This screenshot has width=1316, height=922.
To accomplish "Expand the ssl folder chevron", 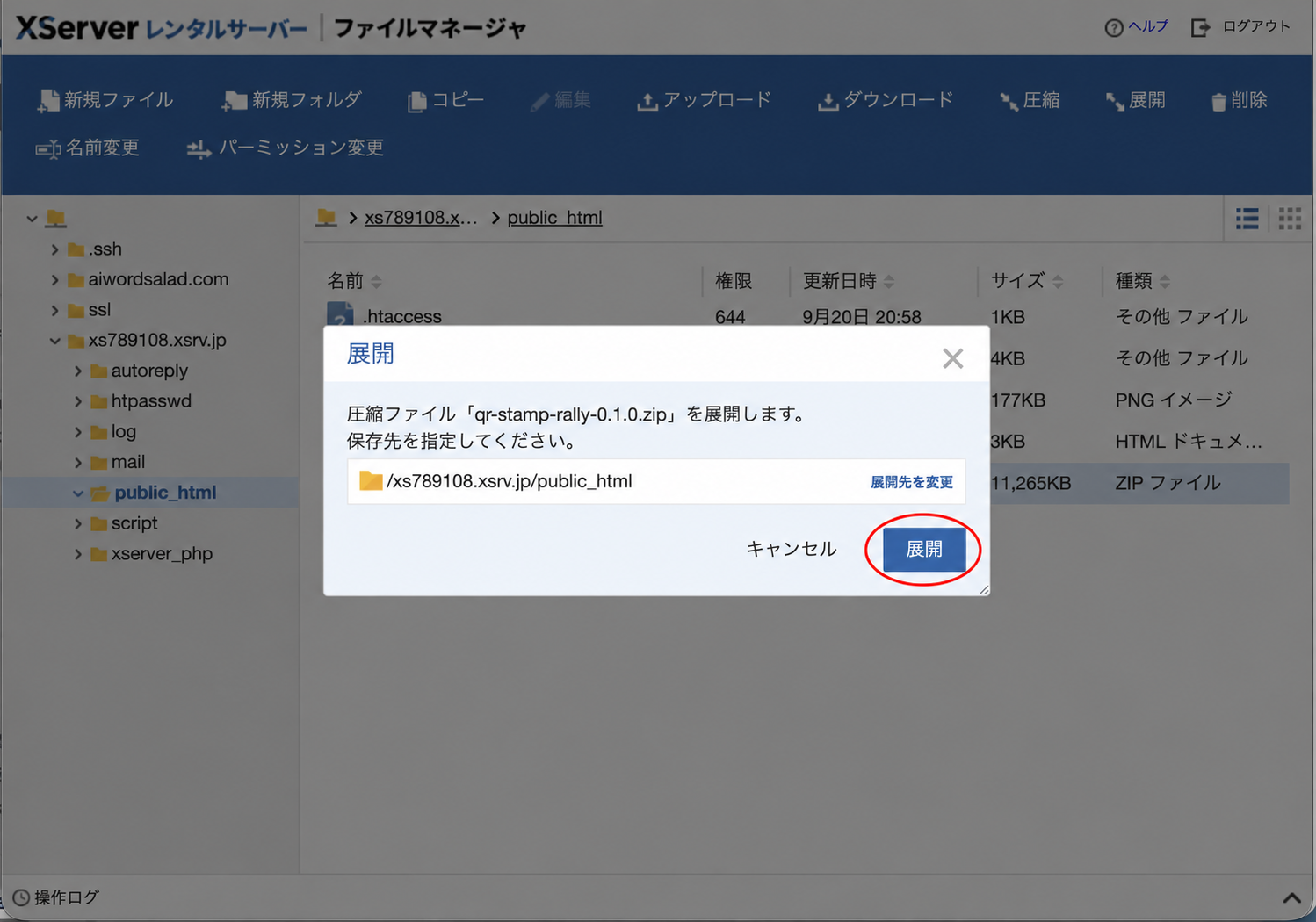I will (x=54, y=310).
